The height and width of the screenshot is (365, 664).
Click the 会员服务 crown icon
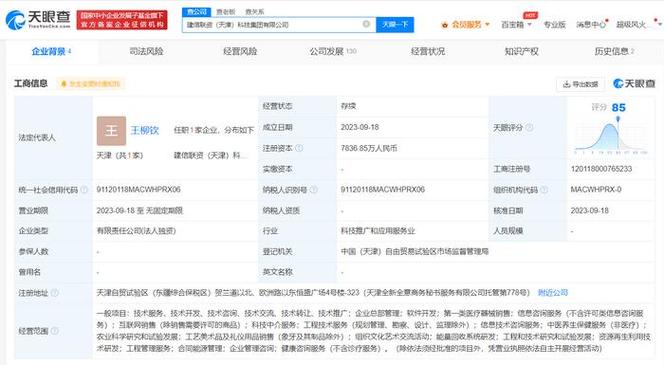coord(445,25)
